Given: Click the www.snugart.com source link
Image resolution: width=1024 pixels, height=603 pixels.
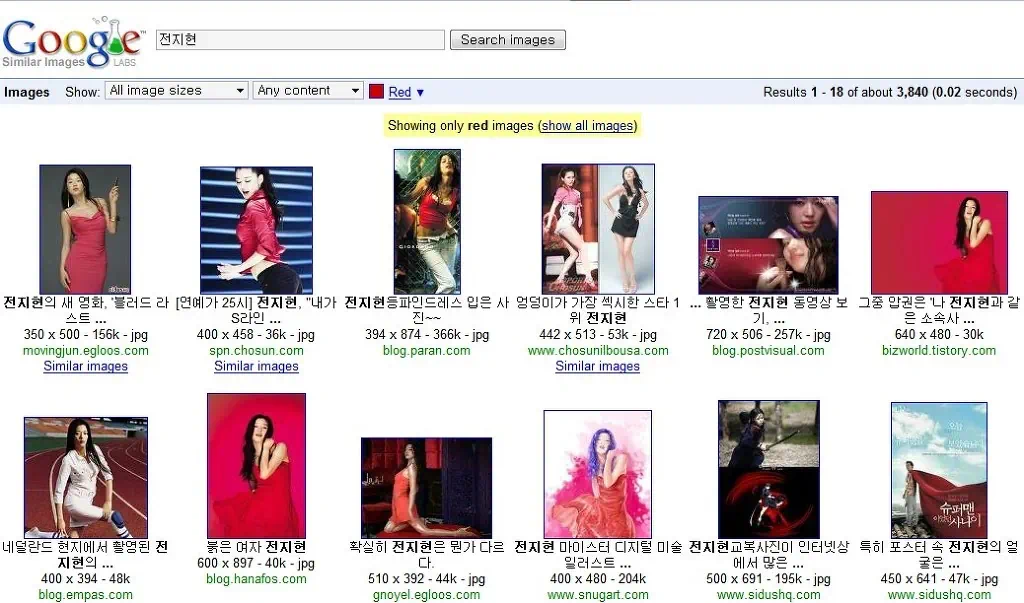Looking at the screenshot, I should point(597,594).
